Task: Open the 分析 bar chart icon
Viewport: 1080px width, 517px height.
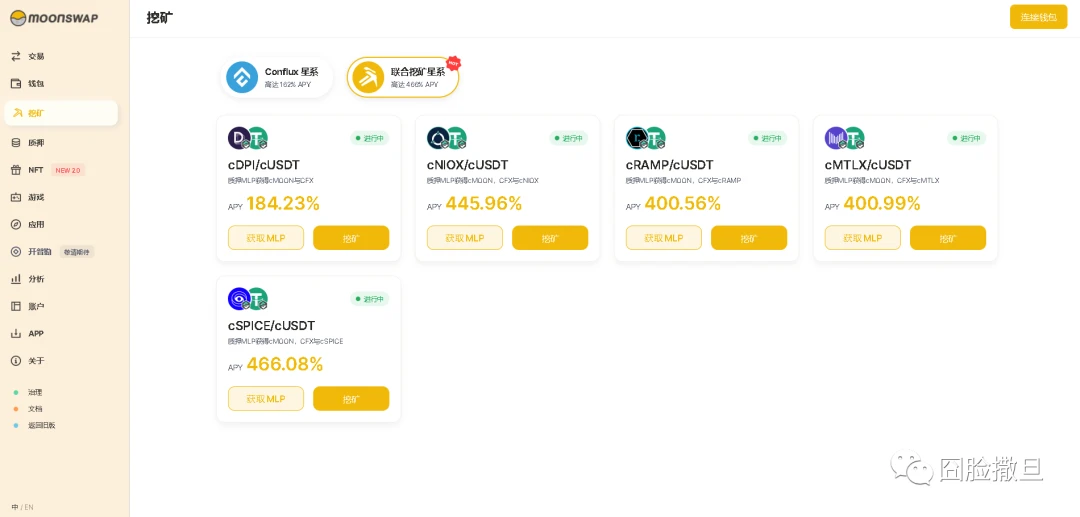Action: click(x=16, y=279)
